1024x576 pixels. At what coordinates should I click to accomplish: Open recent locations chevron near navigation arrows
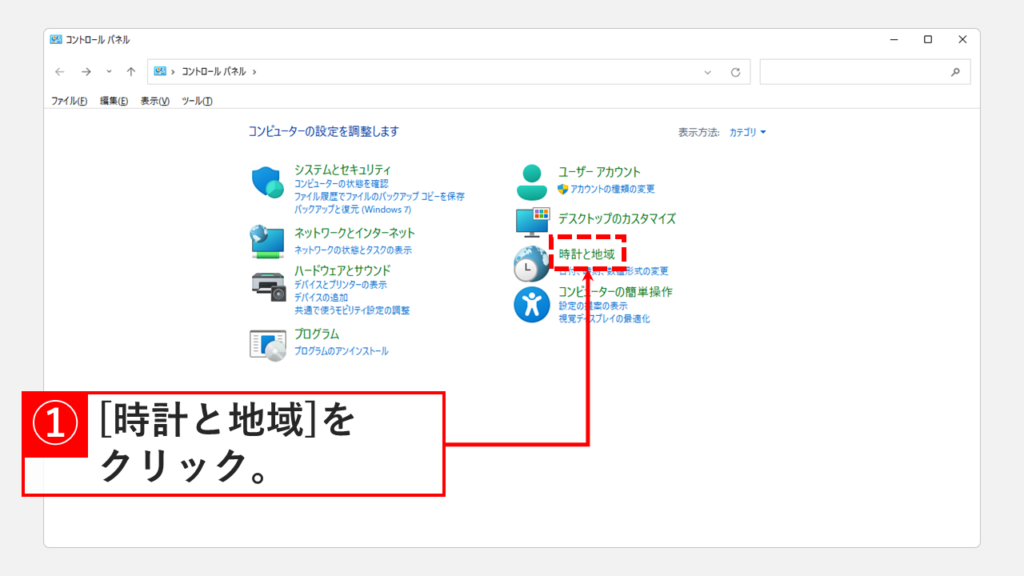[x=109, y=72]
